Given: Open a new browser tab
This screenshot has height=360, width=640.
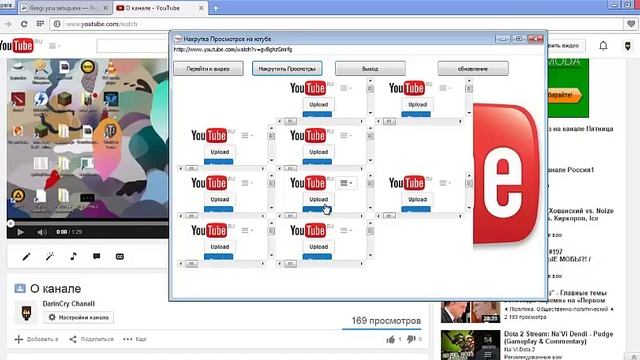Looking at the screenshot, I should 216,8.
